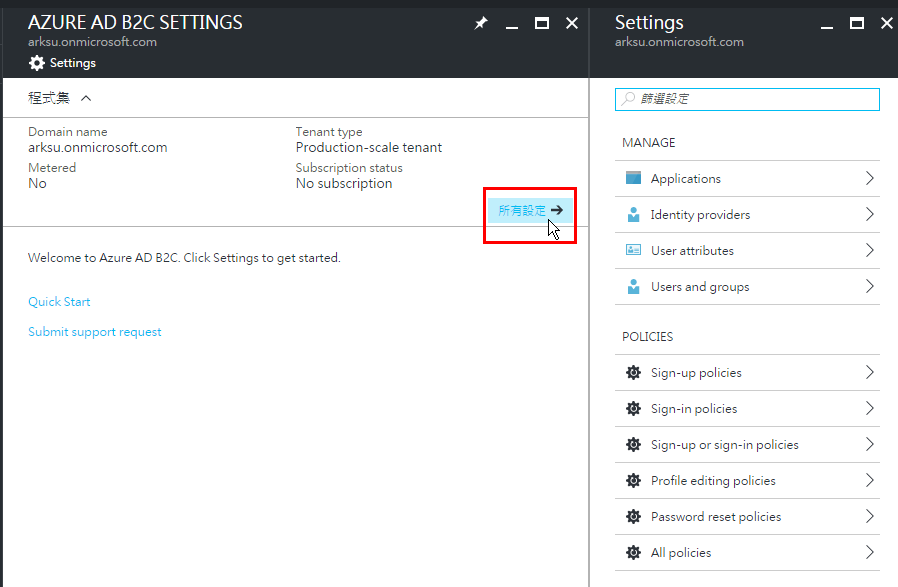Close the Azure AD B2C Settings blade

[x=572, y=23]
